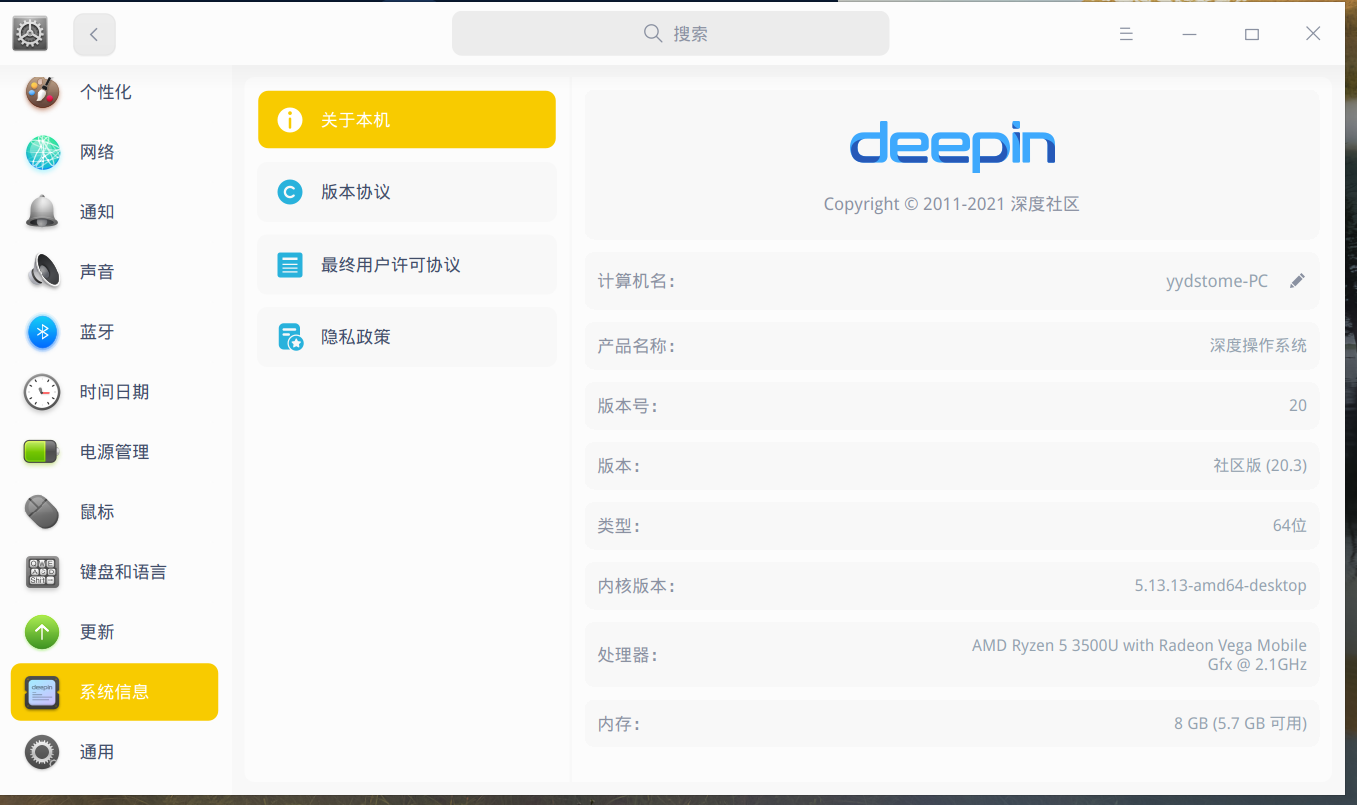Click the 系统信息 deepin icon
The height and width of the screenshot is (805, 1357).
(42, 692)
